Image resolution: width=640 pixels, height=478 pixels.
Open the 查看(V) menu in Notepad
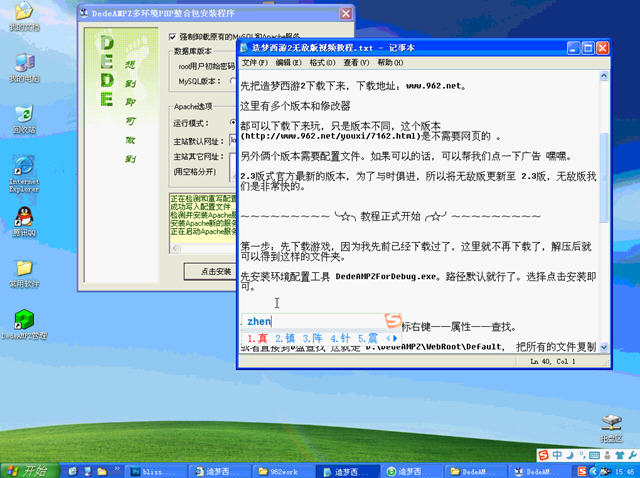356,62
